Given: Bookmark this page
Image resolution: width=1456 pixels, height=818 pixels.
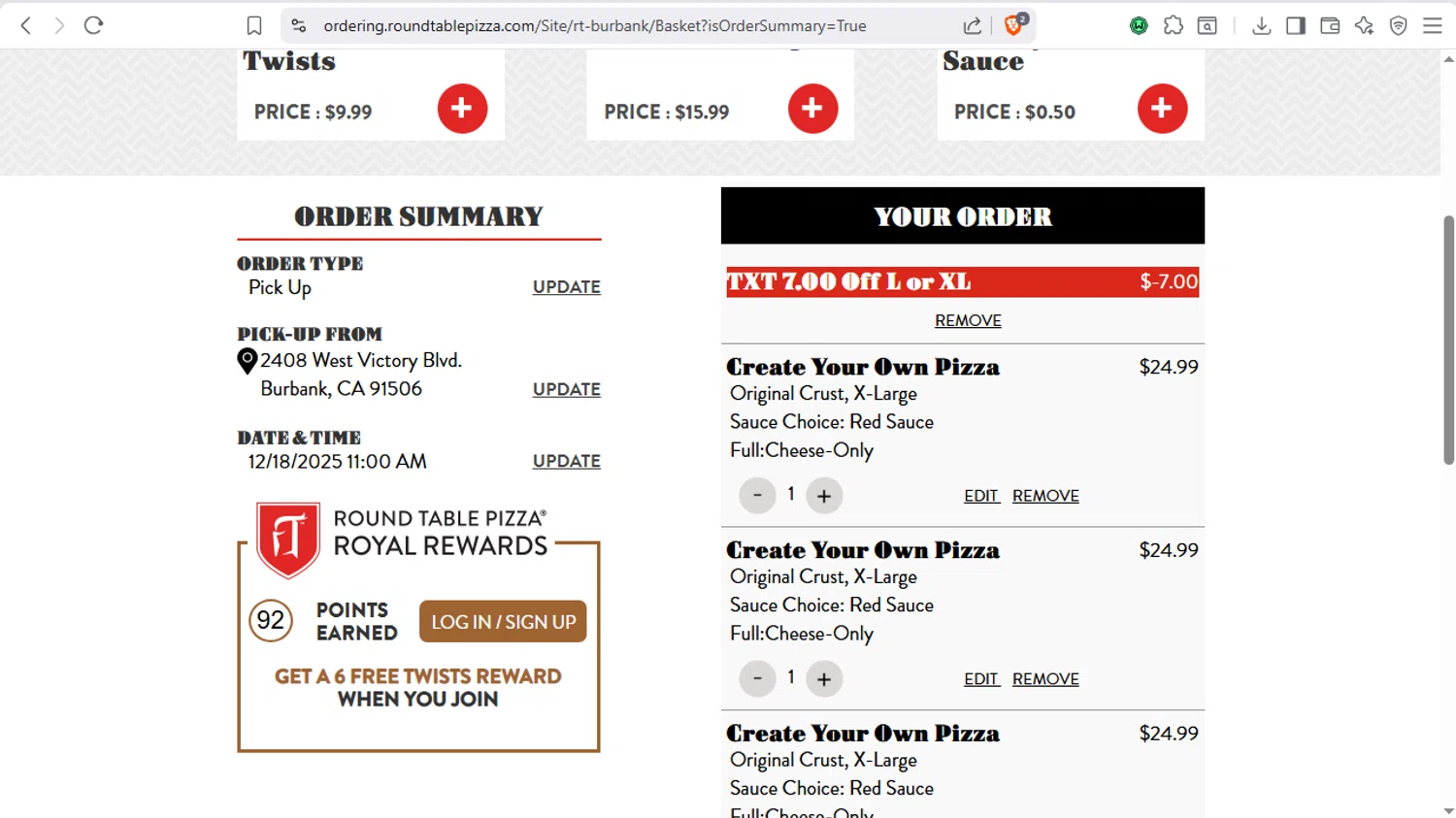Looking at the screenshot, I should point(254,26).
